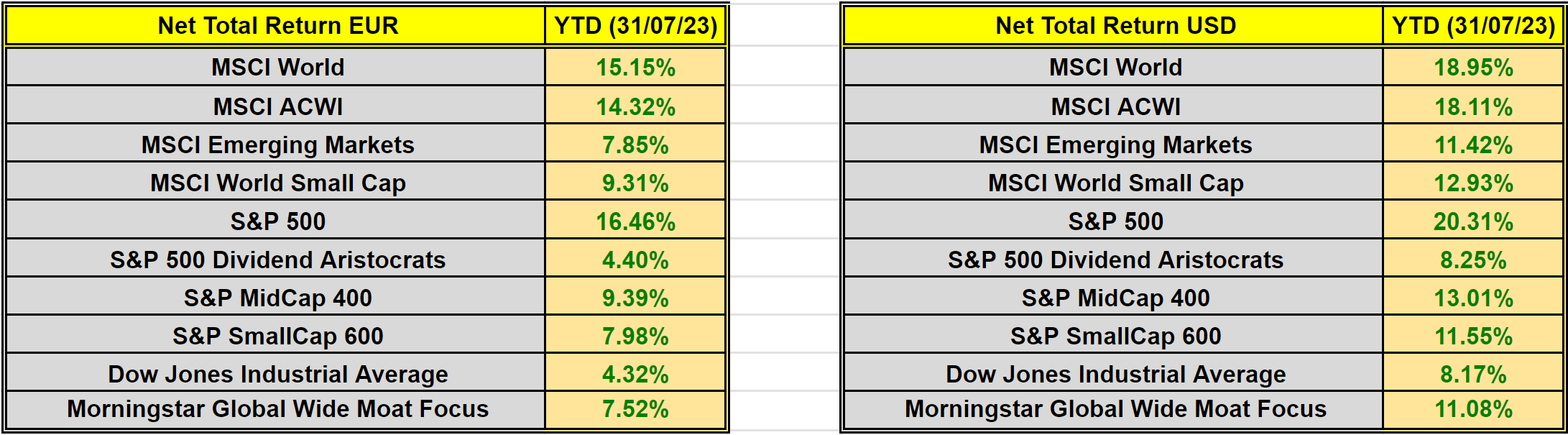The image size is (1568, 435).
Task: Select MSCI World cell in EUR table
Action: pos(277,68)
